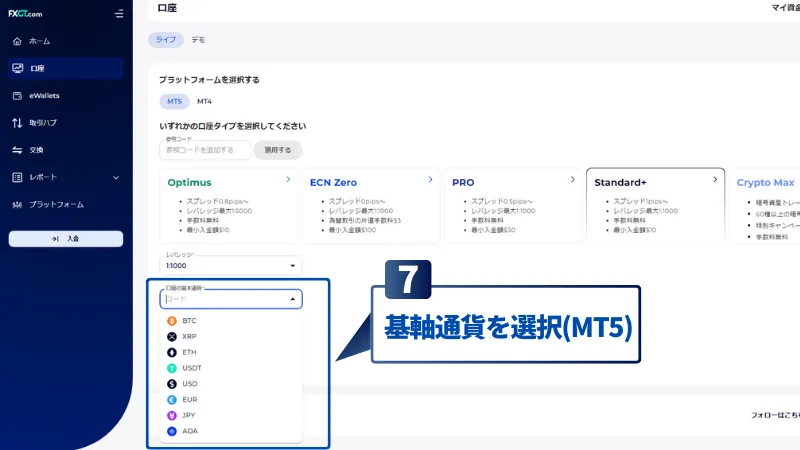Expand the レポート submenu chevron

pyautogui.click(x=116, y=178)
